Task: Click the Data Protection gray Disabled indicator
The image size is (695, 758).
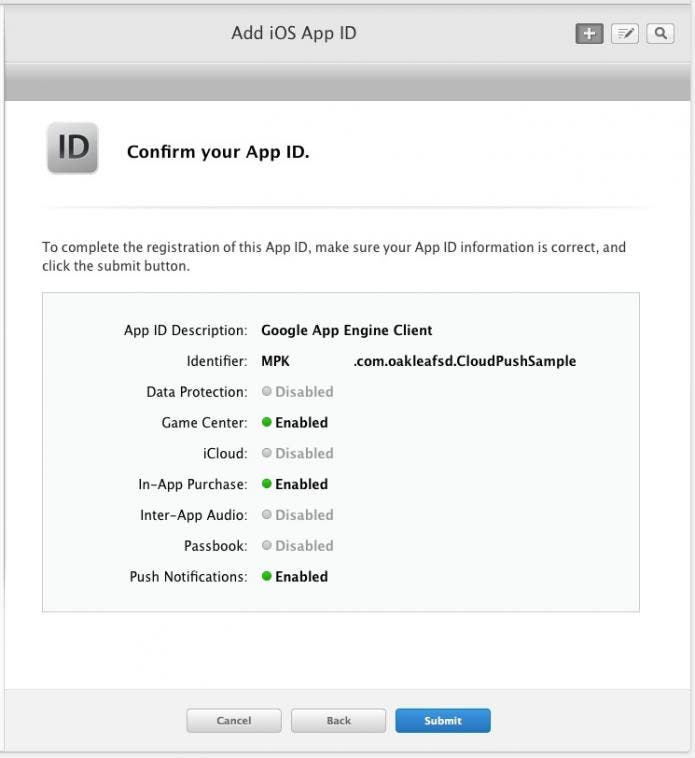Action: coord(266,391)
